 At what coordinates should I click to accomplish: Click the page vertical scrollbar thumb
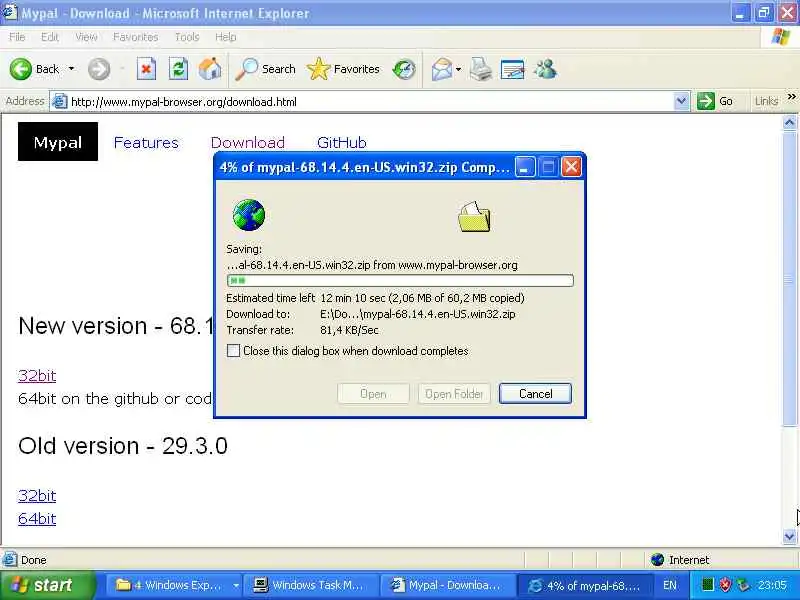coord(789,278)
